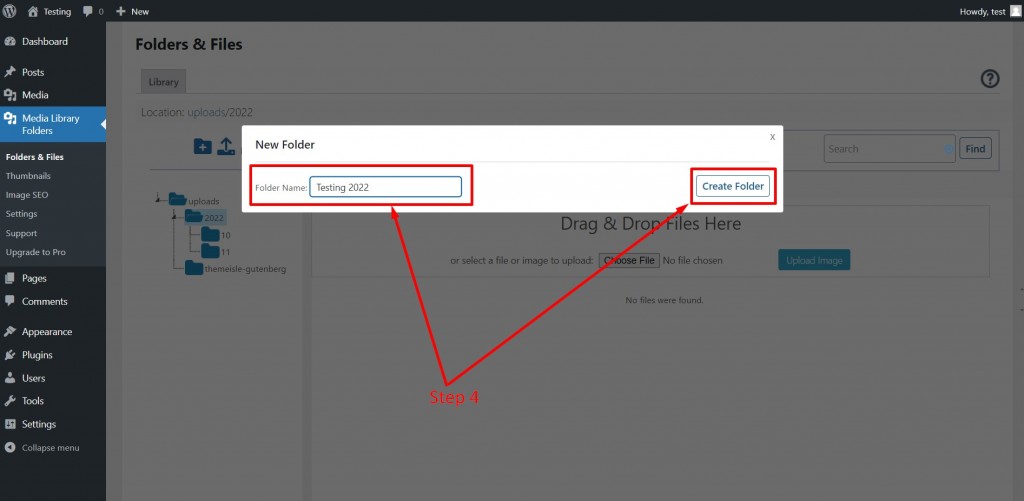Click the Create Folder button
Image resolution: width=1024 pixels, height=501 pixels.
point(733,186)
